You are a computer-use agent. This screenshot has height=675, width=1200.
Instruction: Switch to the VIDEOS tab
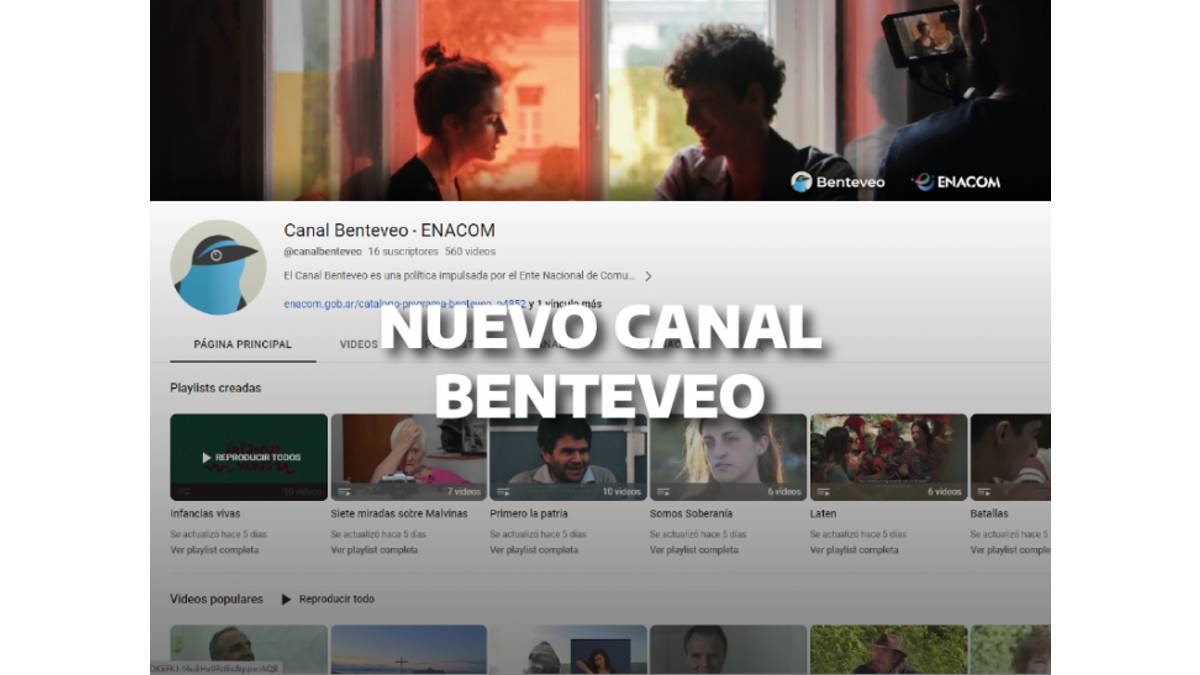click(358, 344)
